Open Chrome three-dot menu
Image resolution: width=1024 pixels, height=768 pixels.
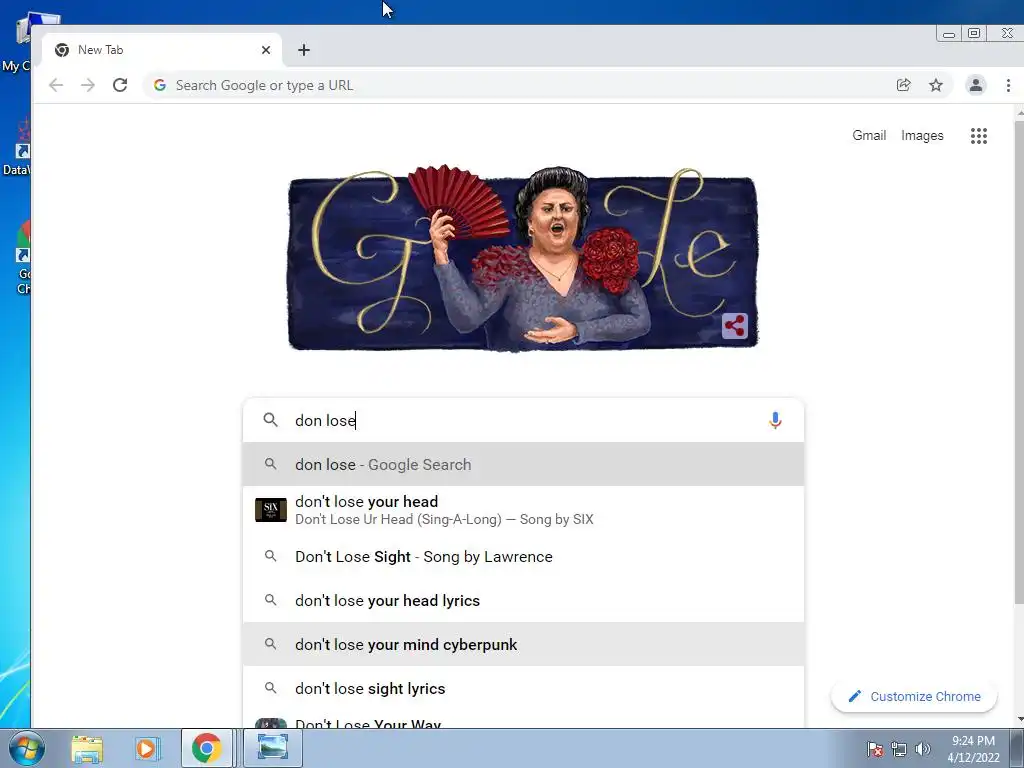point(1008,85)
